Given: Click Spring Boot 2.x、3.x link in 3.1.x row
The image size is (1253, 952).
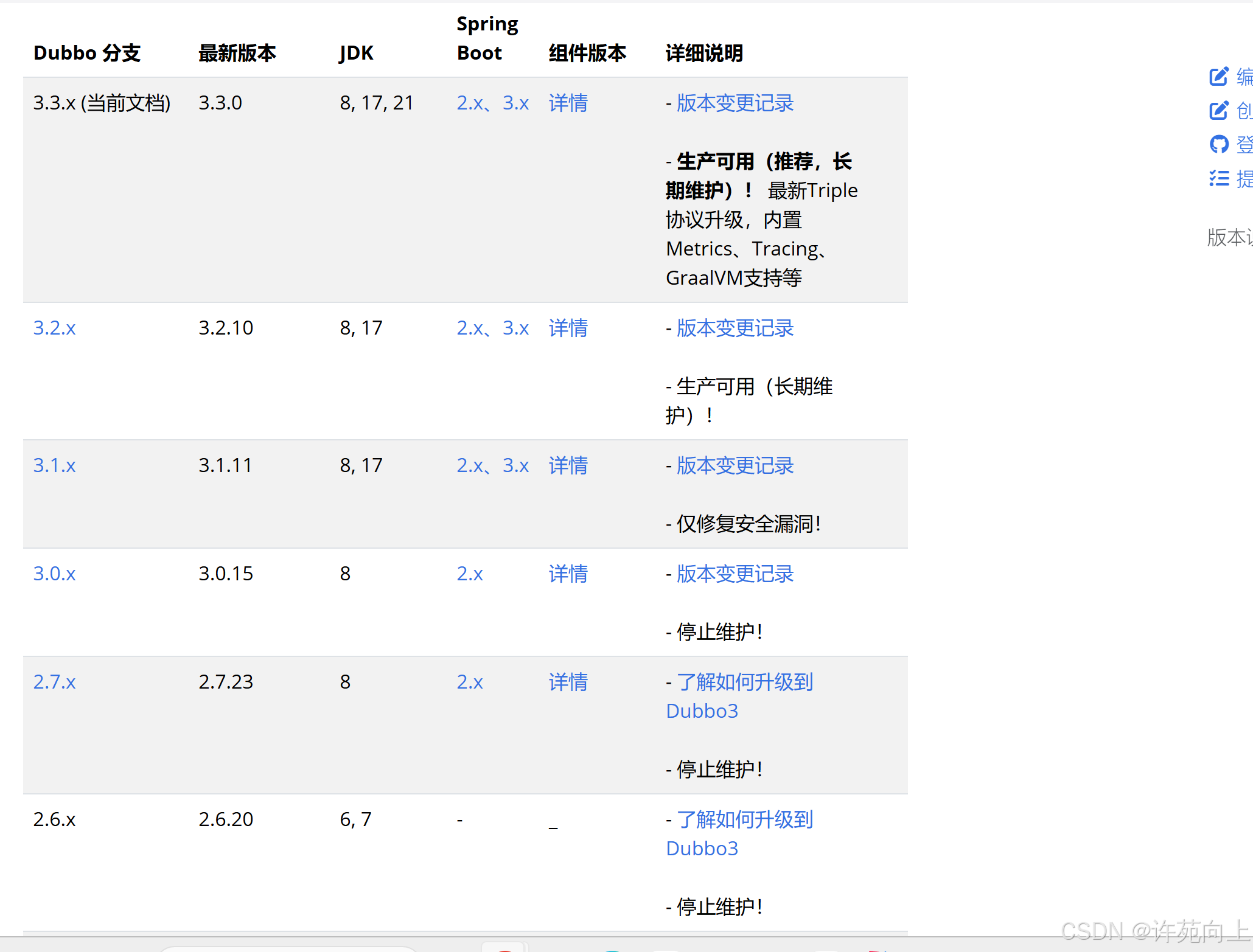Looking at the screenshot, I should coord(493,465).
